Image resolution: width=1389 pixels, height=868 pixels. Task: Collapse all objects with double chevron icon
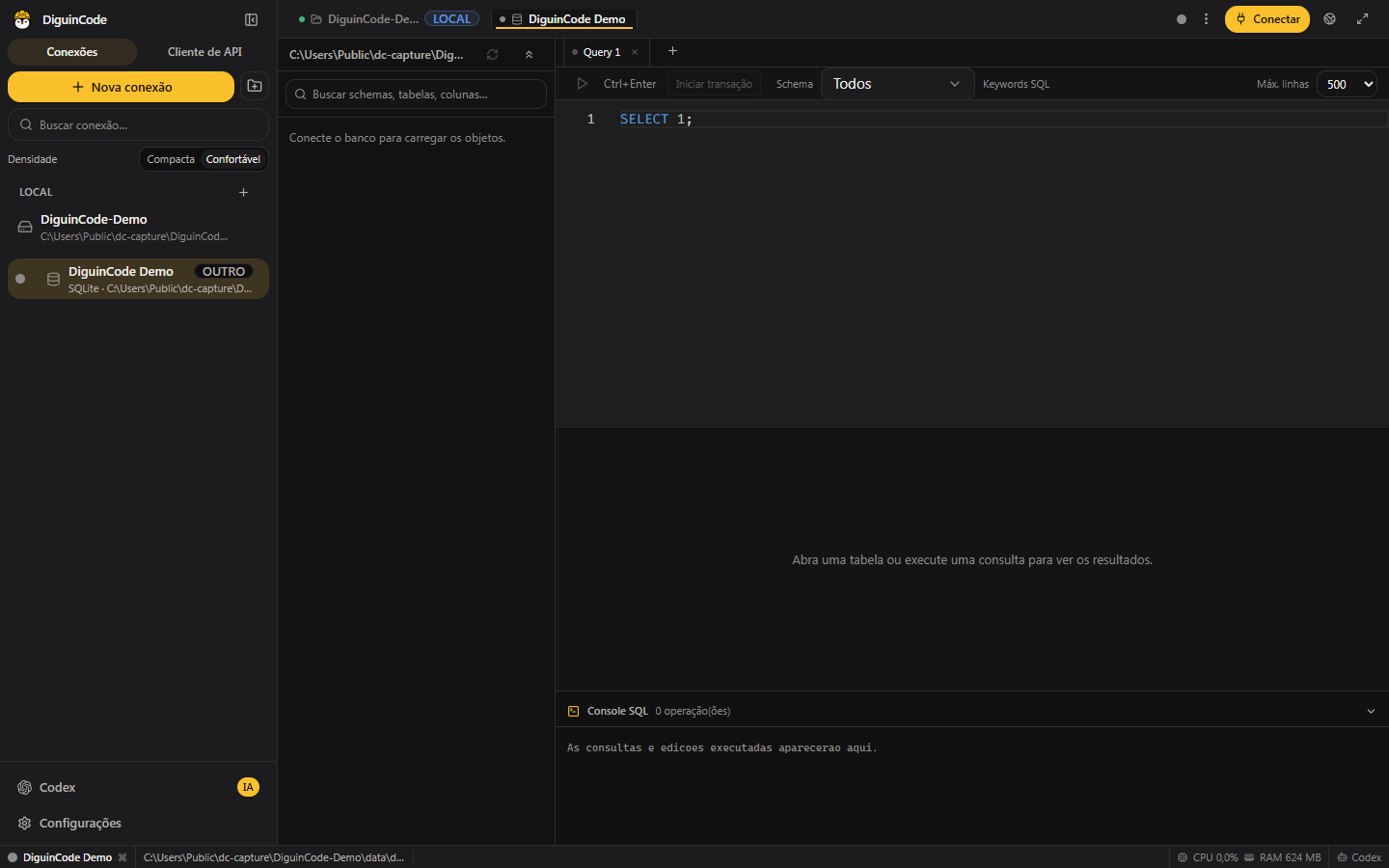[x=529, y=55]
